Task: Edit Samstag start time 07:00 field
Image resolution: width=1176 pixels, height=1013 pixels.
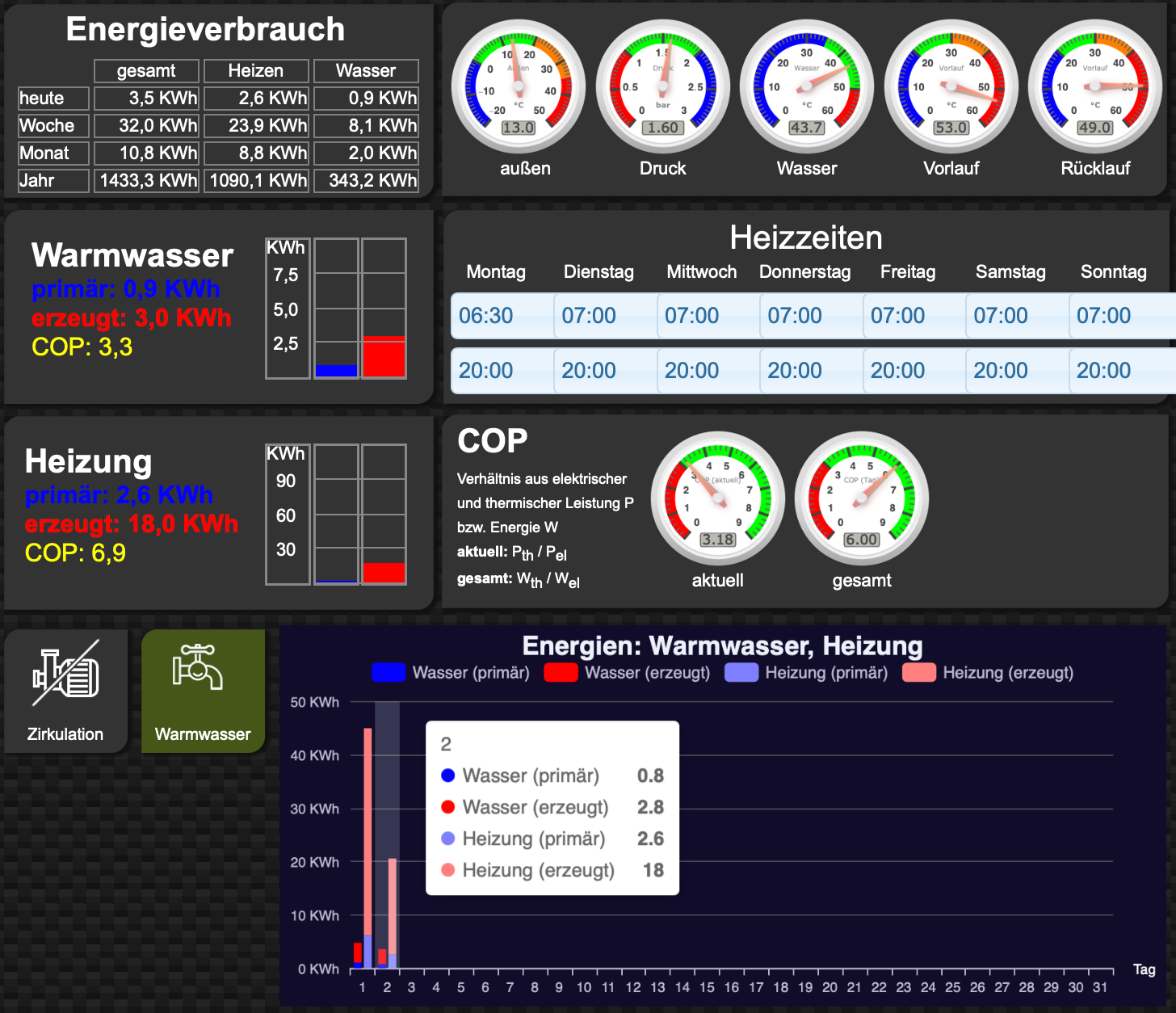Action: tap(1016, 316)
